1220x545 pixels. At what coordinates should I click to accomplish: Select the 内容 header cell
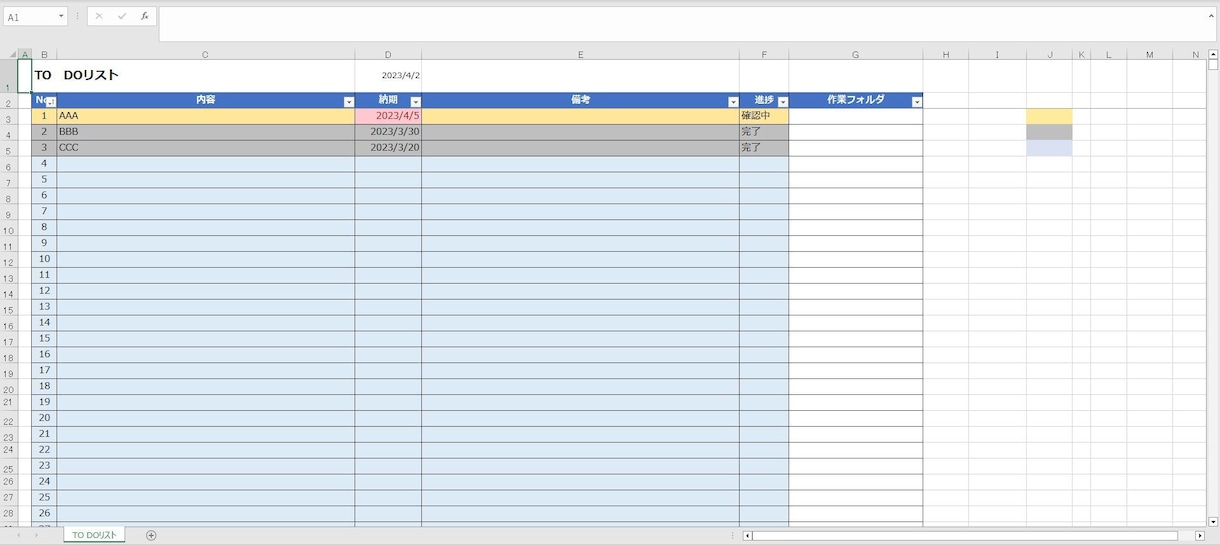tap(205, 100)
